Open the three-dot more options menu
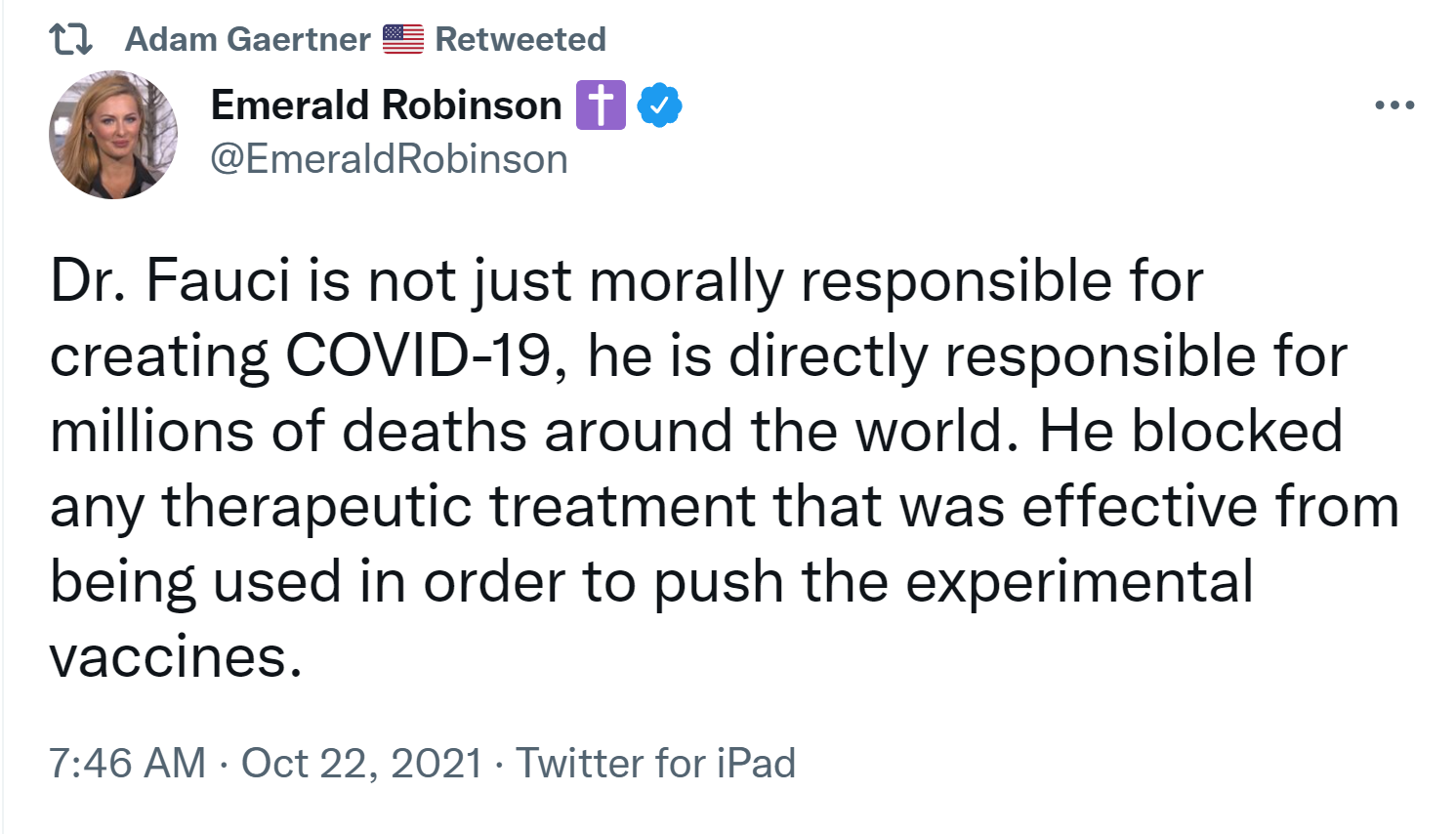The width and height of the screenshot is (1456, 834). [1394, 105]
